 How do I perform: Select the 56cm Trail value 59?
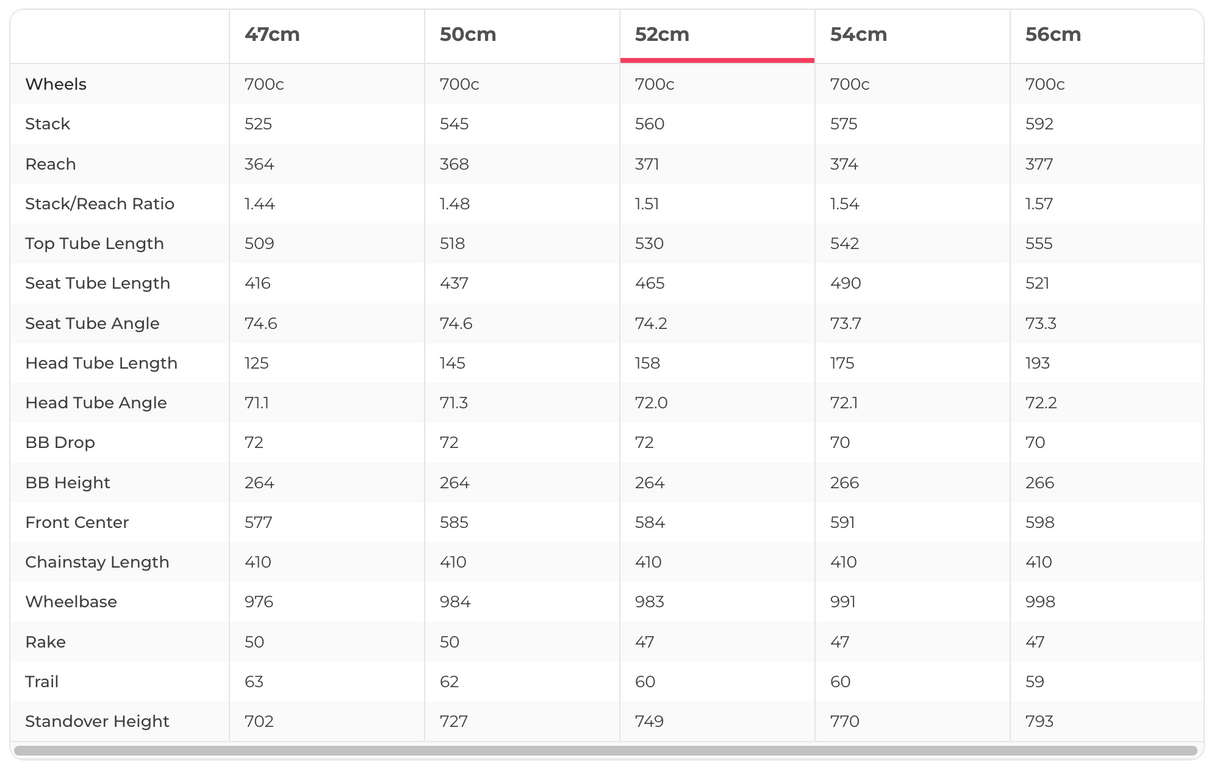pyautogui.click(x=1035, y=682)
